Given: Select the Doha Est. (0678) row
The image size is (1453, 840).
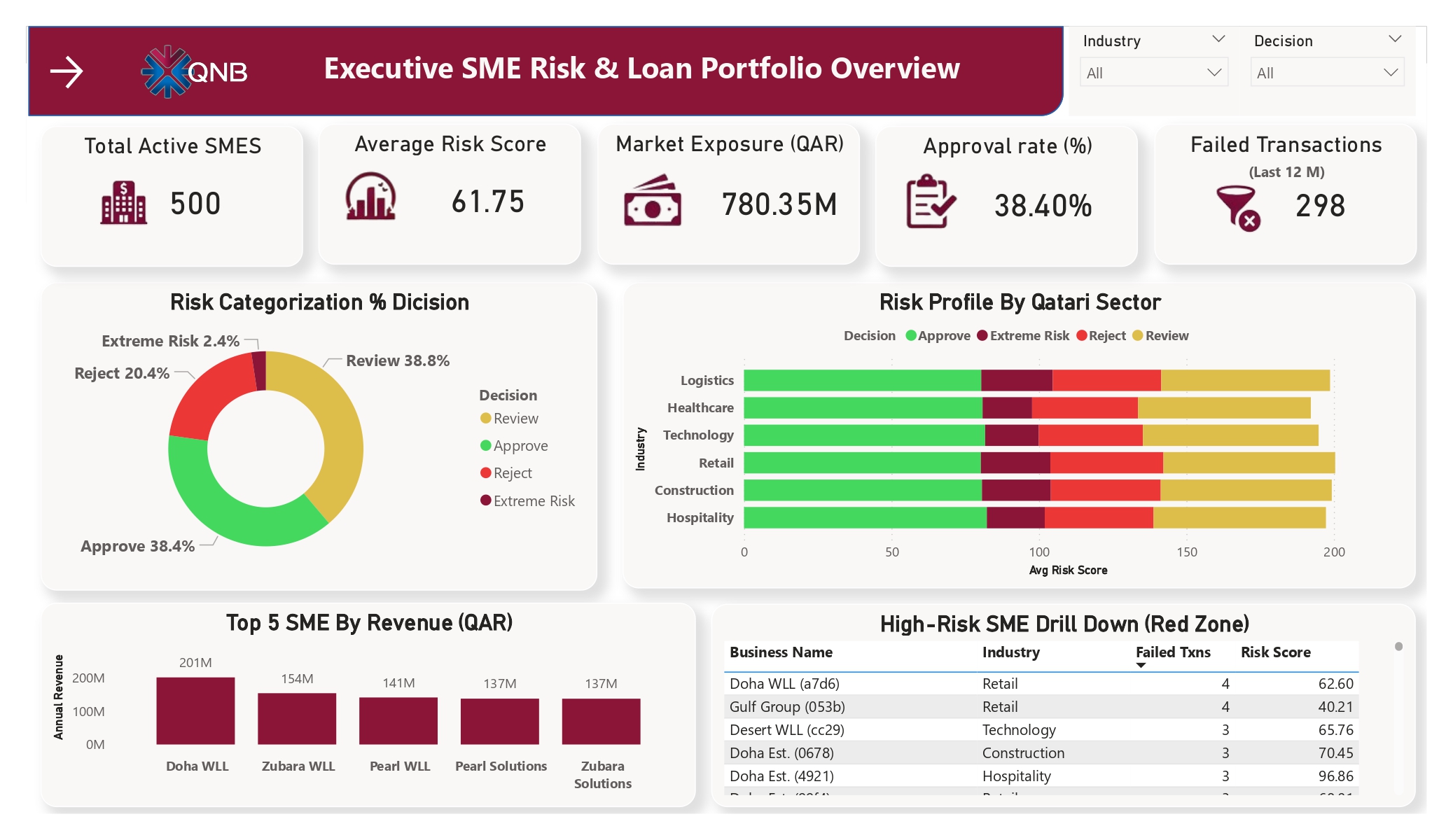Looking at the screenshot, I should (1041, 753).
